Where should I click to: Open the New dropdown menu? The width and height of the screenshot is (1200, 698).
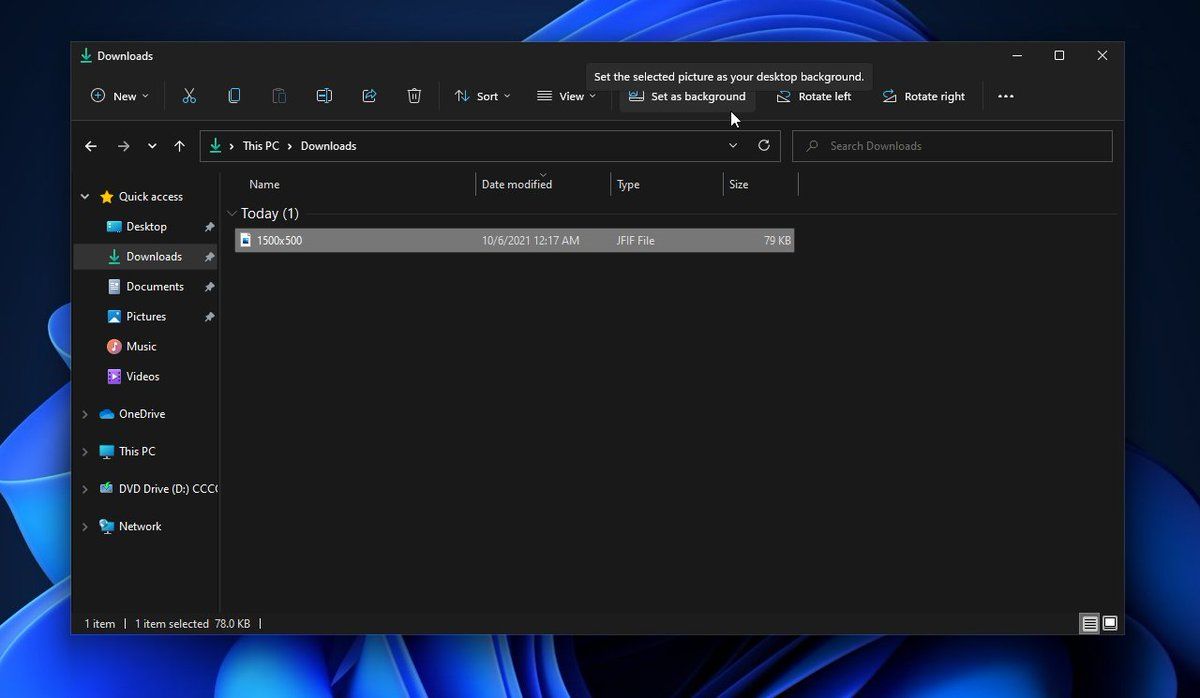point(119,96)
